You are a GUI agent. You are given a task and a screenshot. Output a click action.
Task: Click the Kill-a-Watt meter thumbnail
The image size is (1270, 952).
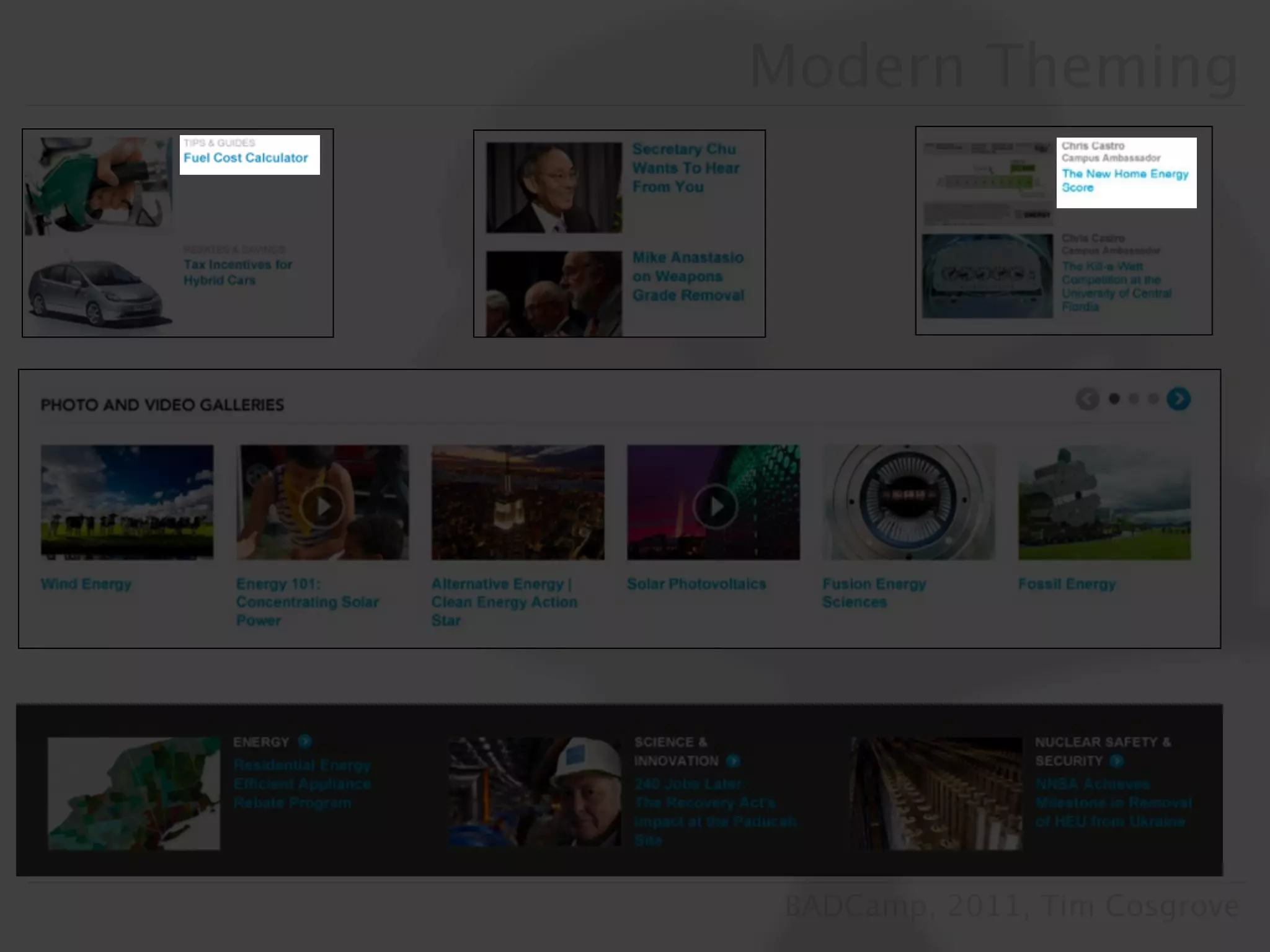click(987, 276)
